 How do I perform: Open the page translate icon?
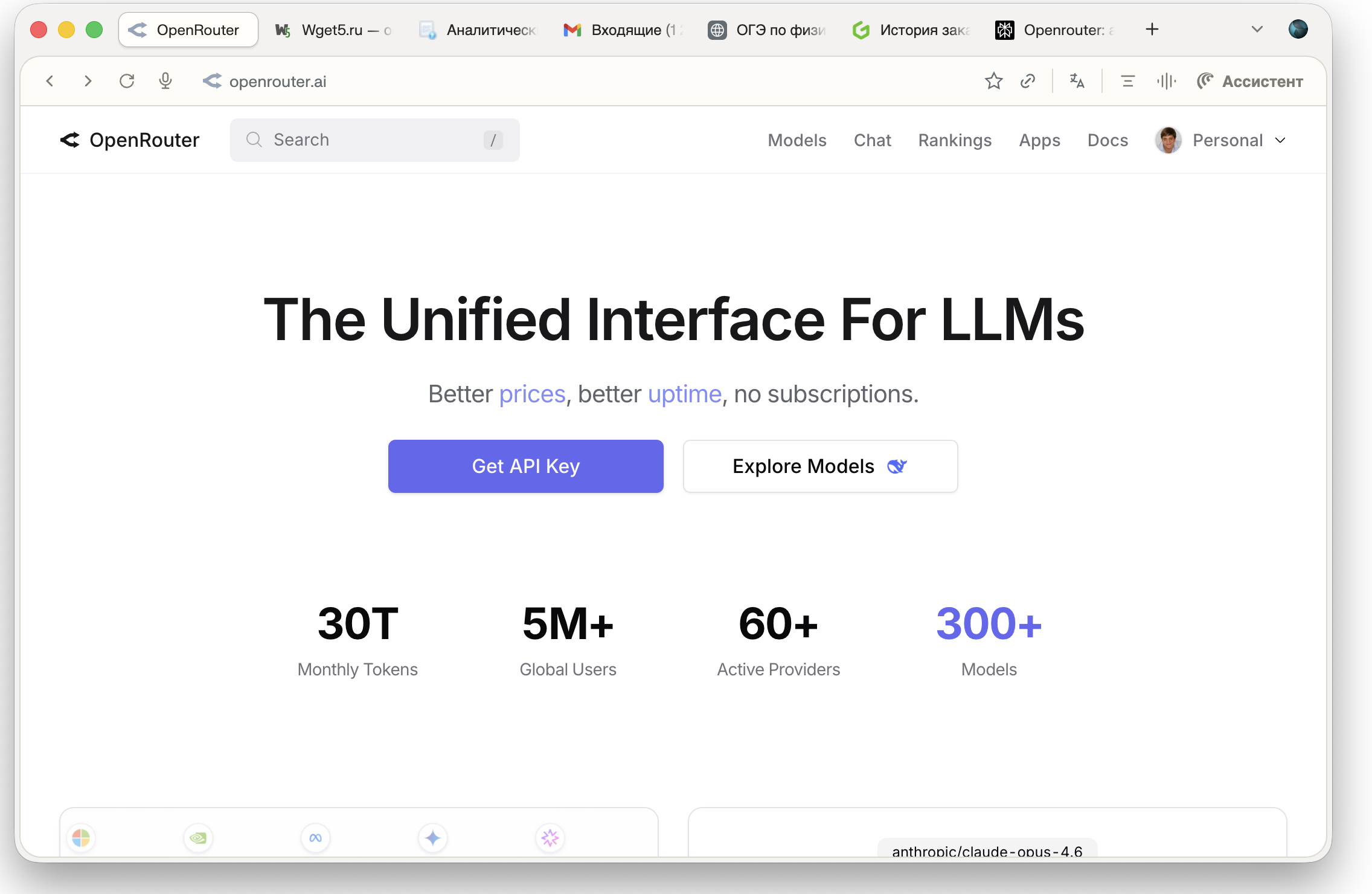click(x=1077, y=81)
